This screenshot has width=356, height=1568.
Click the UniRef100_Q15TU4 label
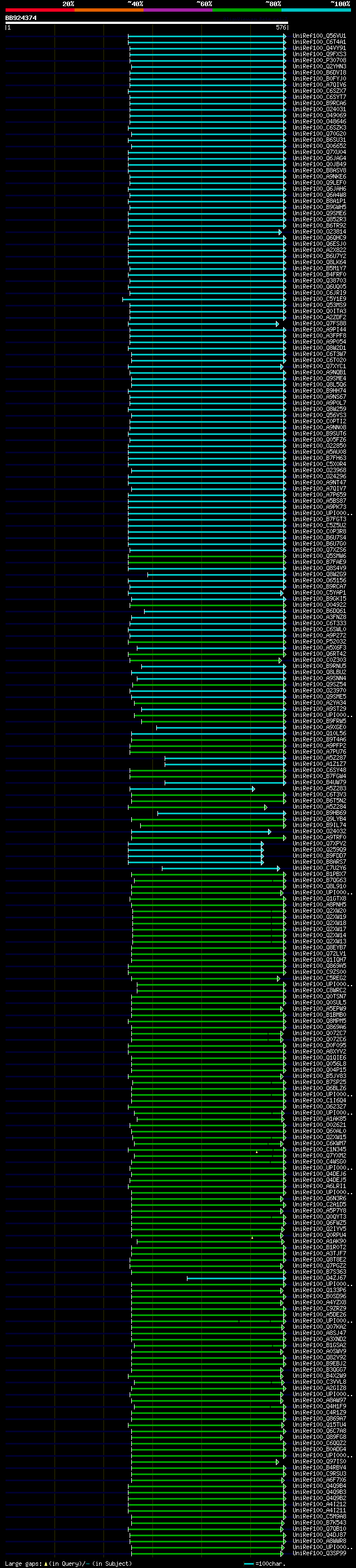click(x=319, y=1425)
